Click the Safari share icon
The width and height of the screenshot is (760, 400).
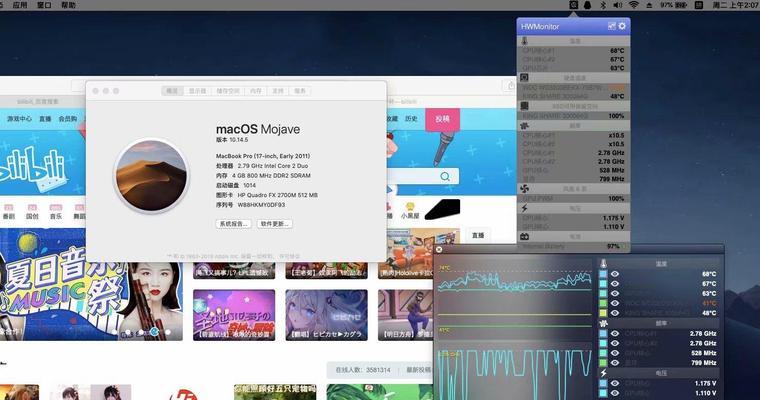[511, 86]
